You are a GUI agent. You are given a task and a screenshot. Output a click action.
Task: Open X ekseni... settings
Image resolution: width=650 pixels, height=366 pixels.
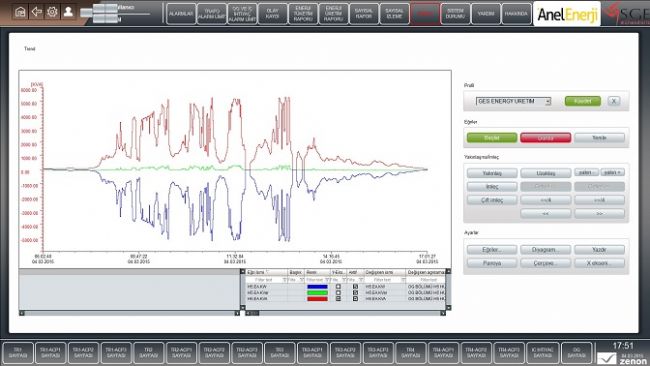tap(599, 263)
